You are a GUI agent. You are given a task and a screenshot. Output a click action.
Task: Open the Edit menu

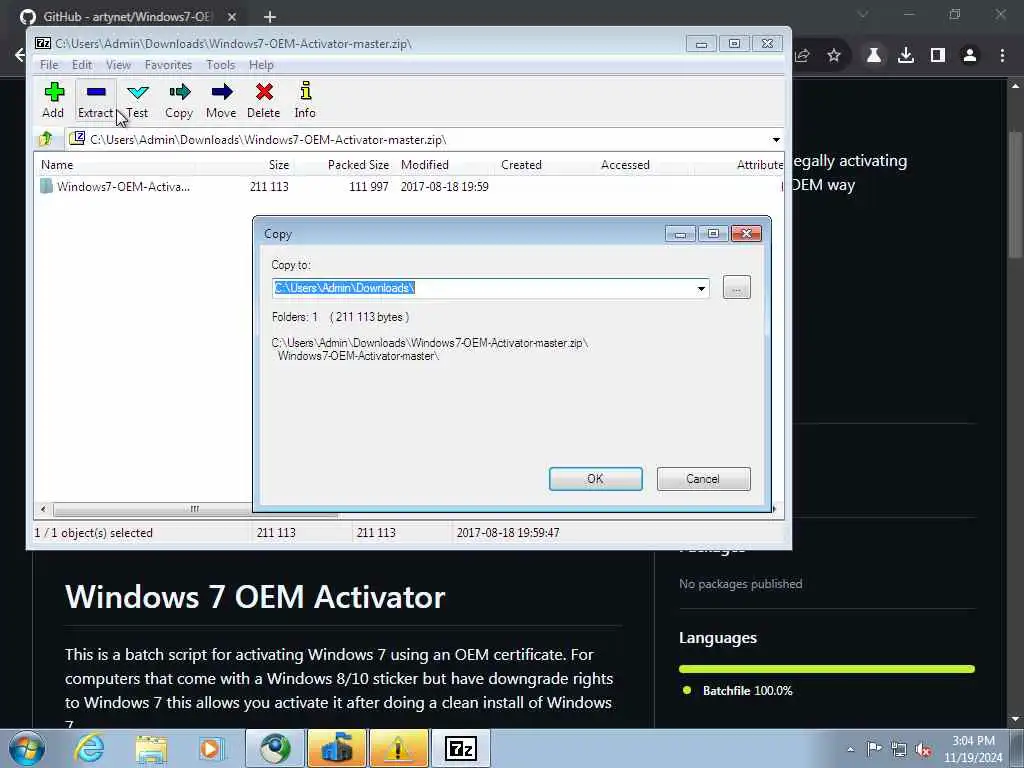pyautogui.click(x=82, y=65)
